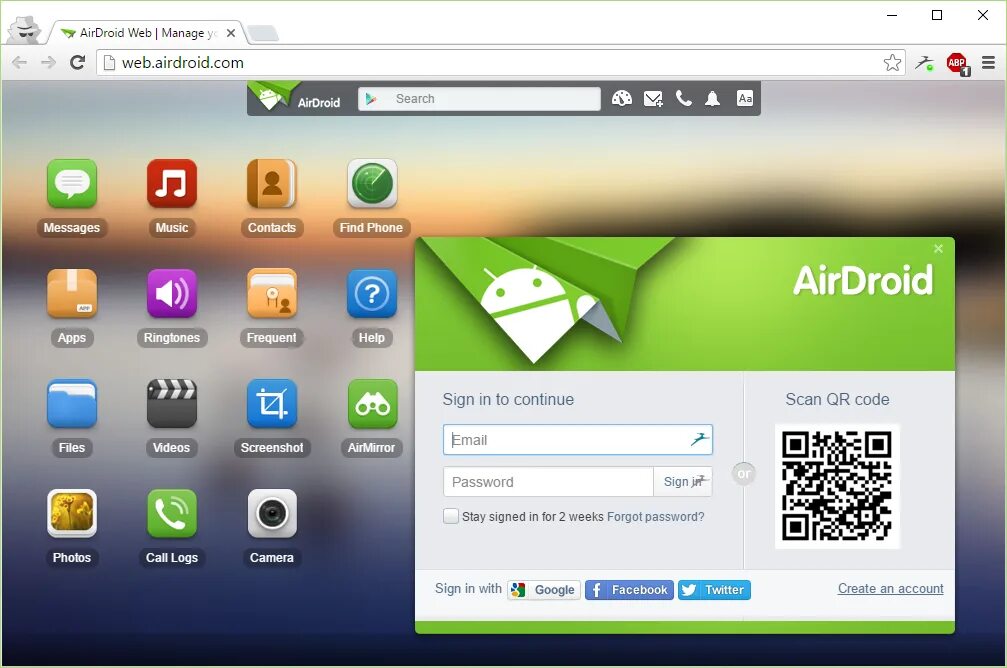
Task: Click the new message envelope icon in toolbar
Action: 653,98
